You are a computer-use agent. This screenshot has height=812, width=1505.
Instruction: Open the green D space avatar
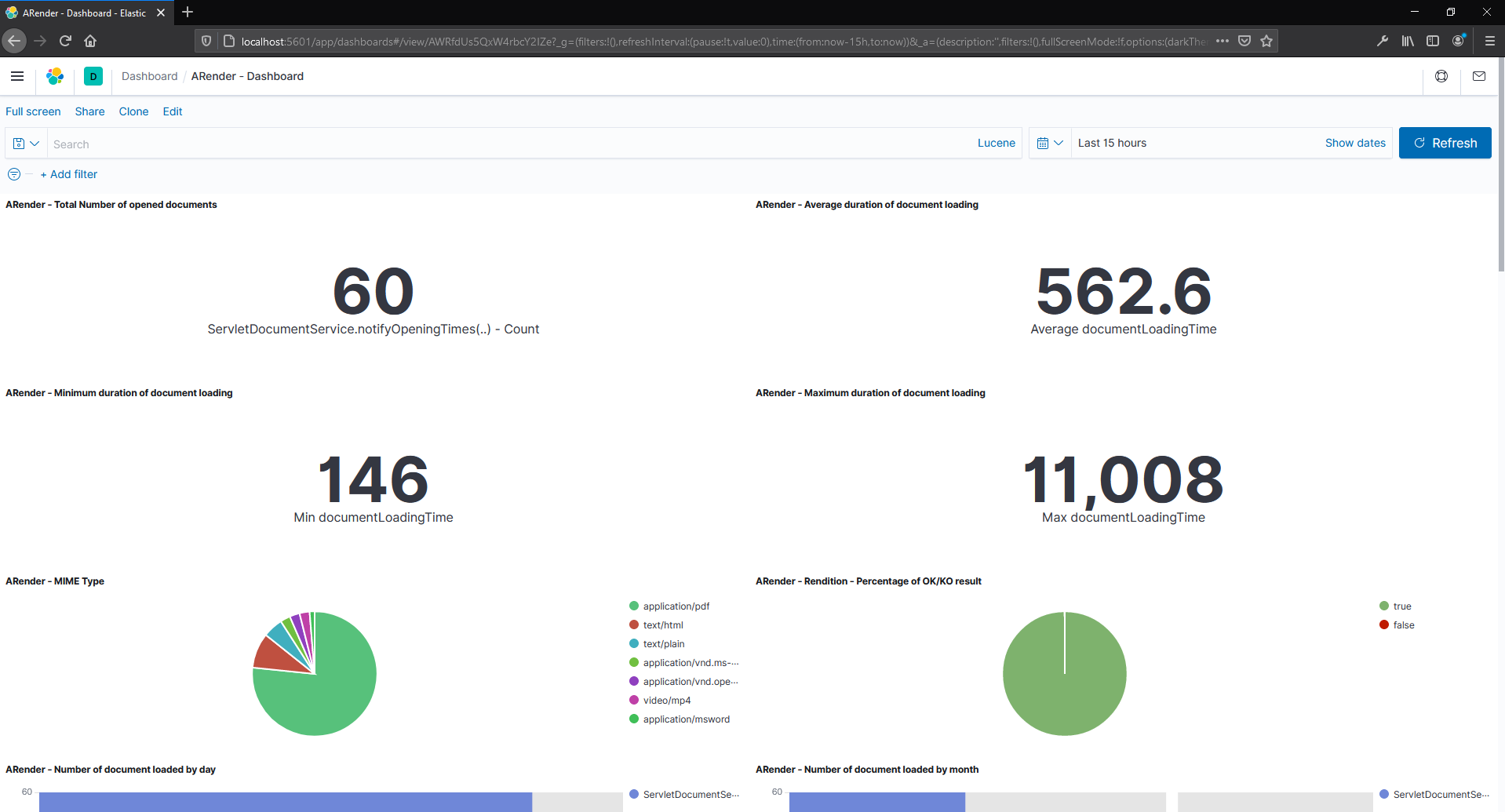click(x=93, y=76)
